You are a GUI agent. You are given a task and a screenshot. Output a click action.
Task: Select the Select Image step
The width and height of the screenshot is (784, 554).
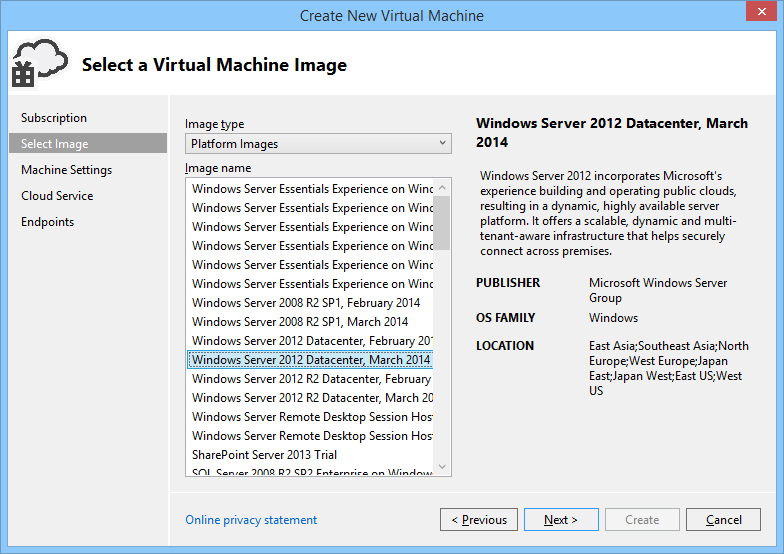pyautogui.click(x=54, y=144)
